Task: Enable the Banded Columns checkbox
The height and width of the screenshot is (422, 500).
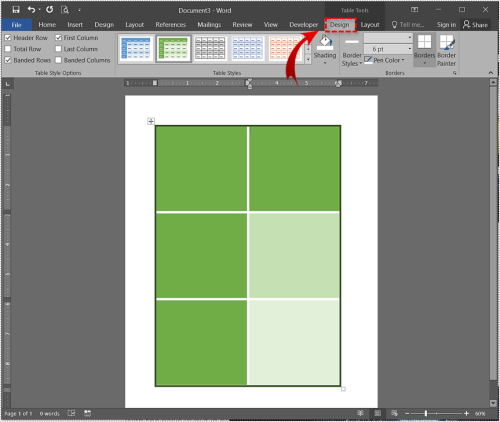Action: [x=58, y=60]
